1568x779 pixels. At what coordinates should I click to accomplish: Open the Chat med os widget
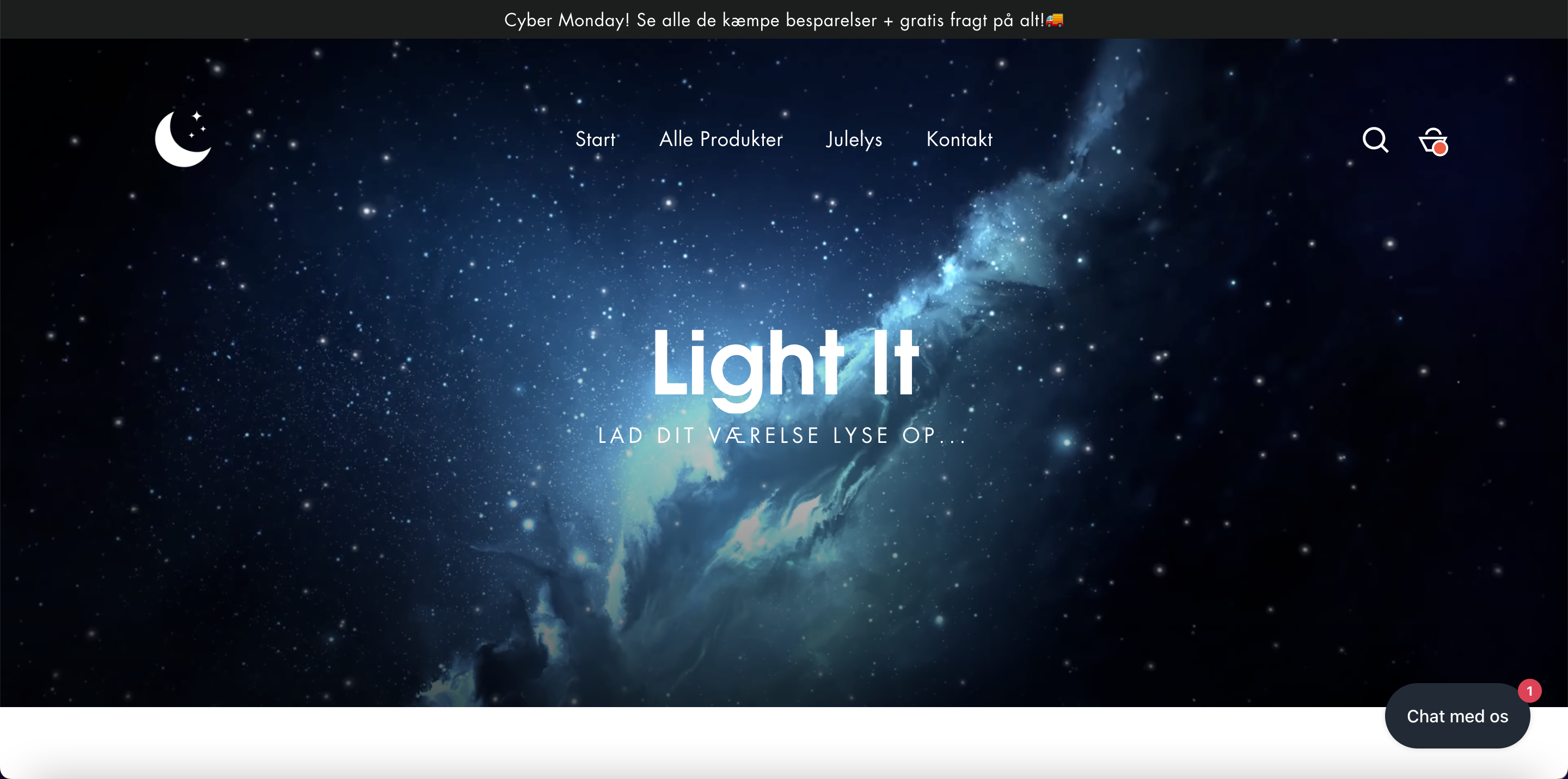click(x=1457, y=716)
